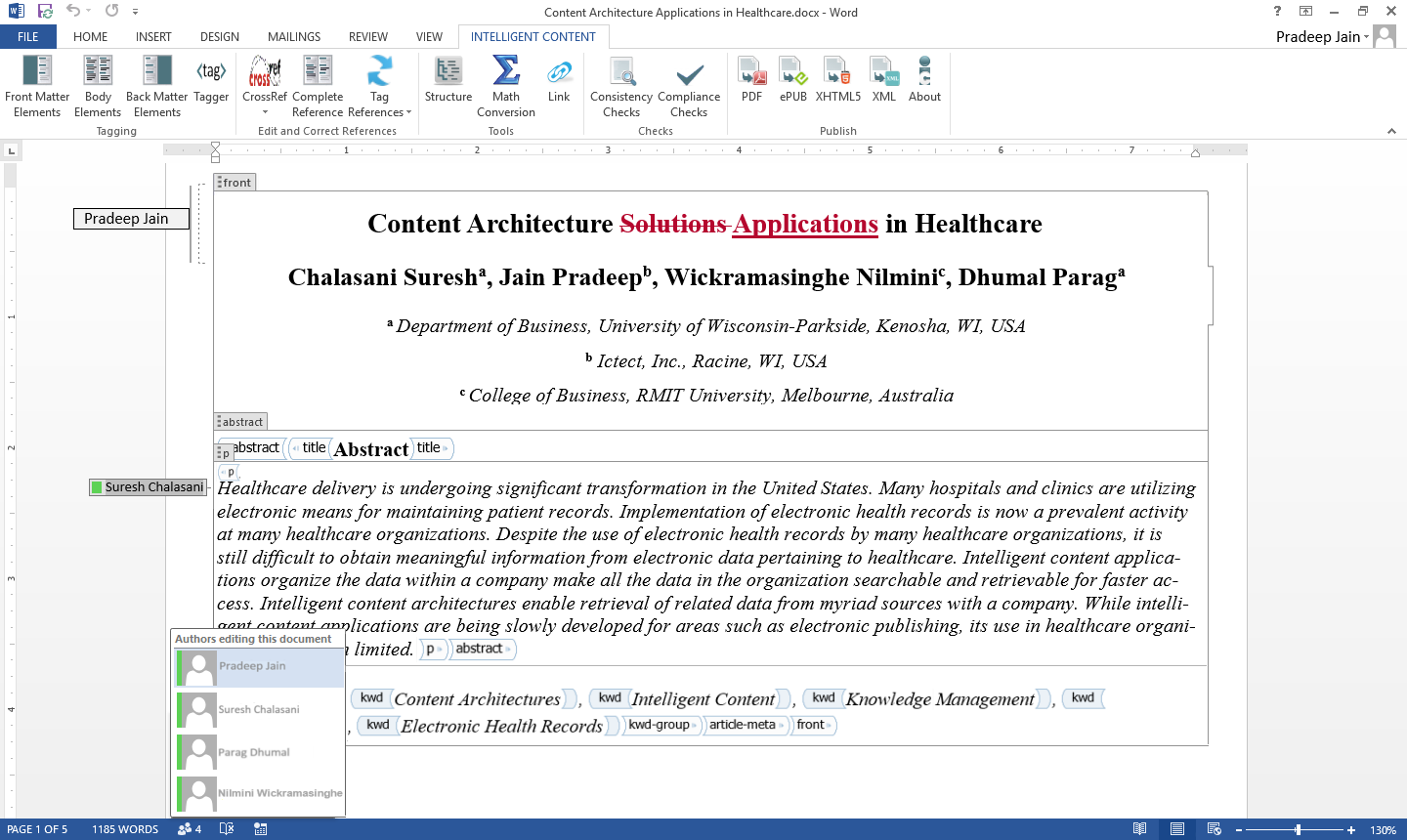Open Ribbon Display Options

pos(1305,12)
